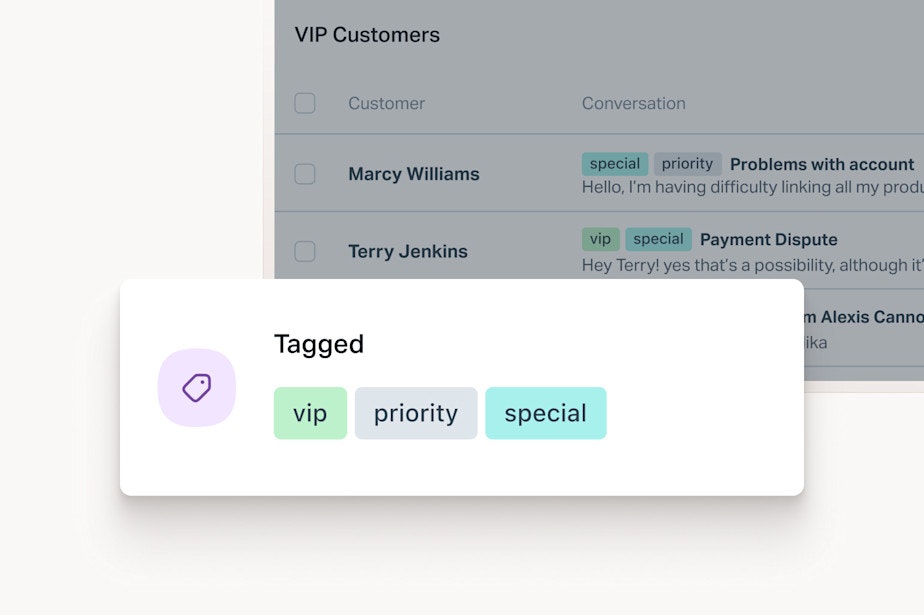Sort by the Conversation column header
The width and height of the screenshot is (924, 615).
tap(633, 104)
